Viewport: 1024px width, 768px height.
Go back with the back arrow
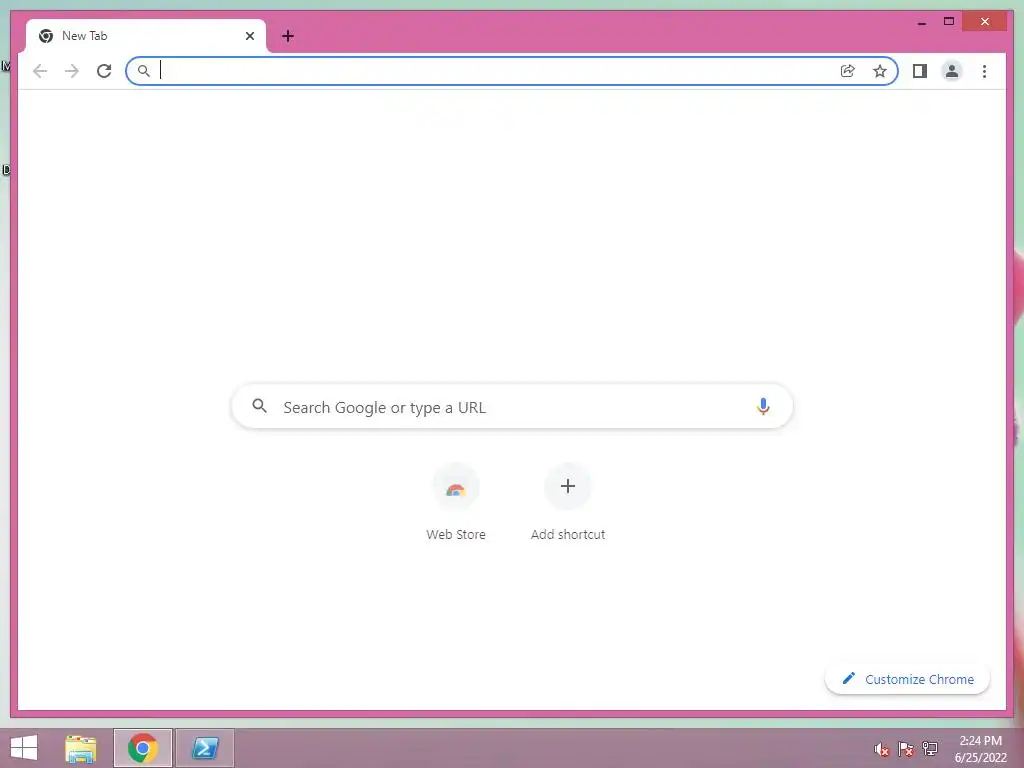coord(40,71)
